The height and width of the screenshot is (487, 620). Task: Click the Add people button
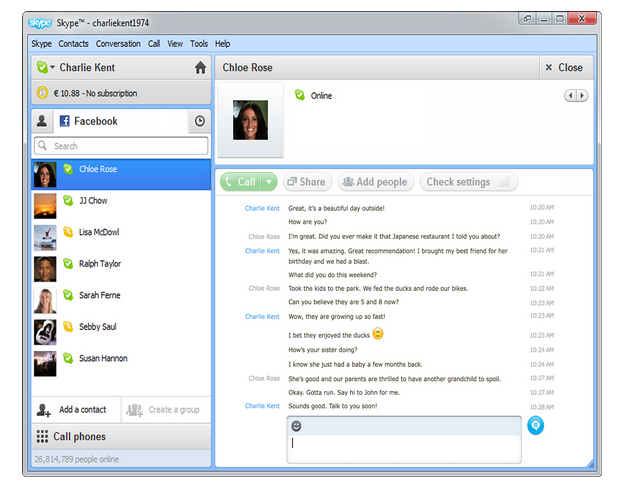375,182
